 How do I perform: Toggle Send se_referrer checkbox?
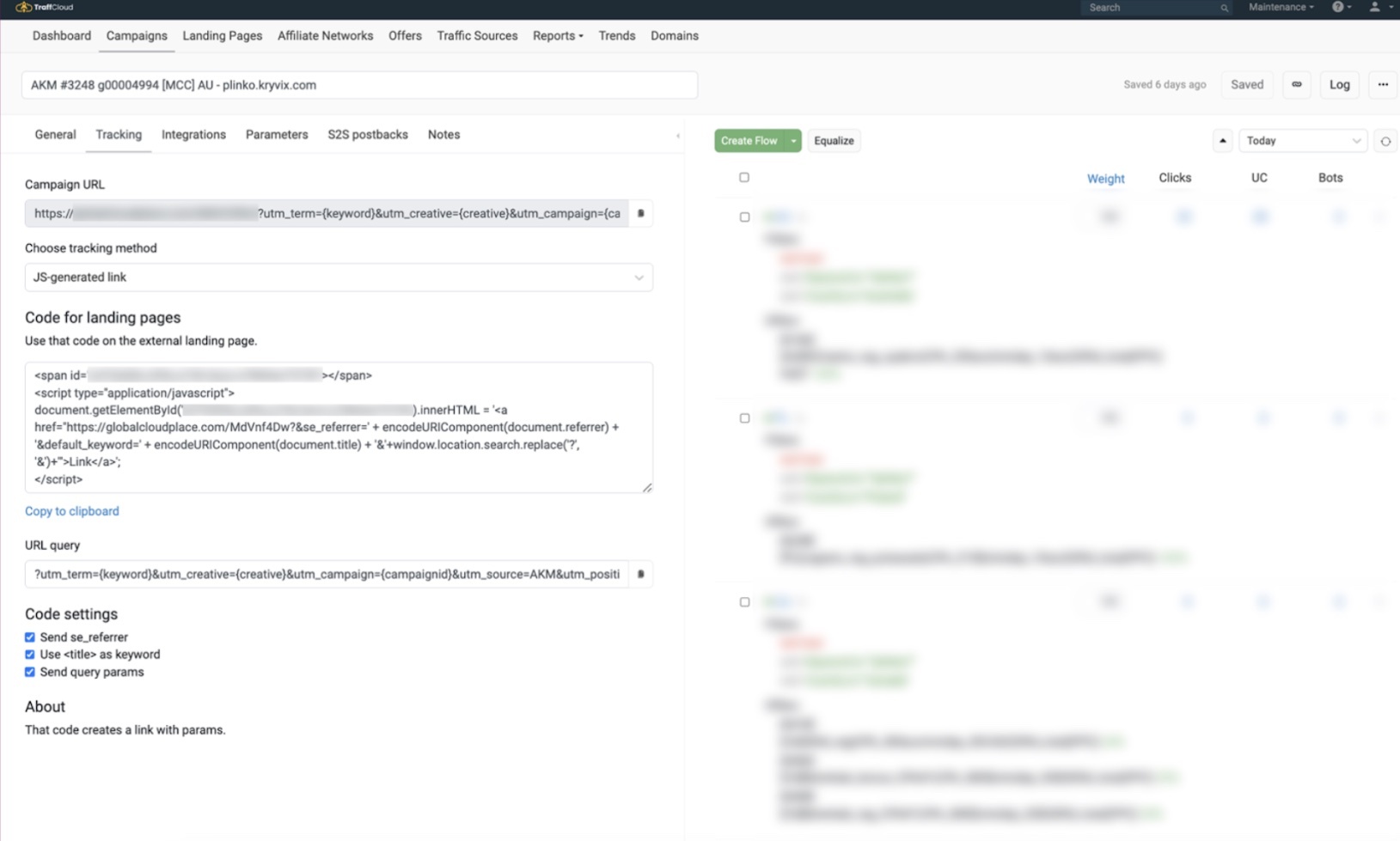pyautogui.click(x=30, y=637)
